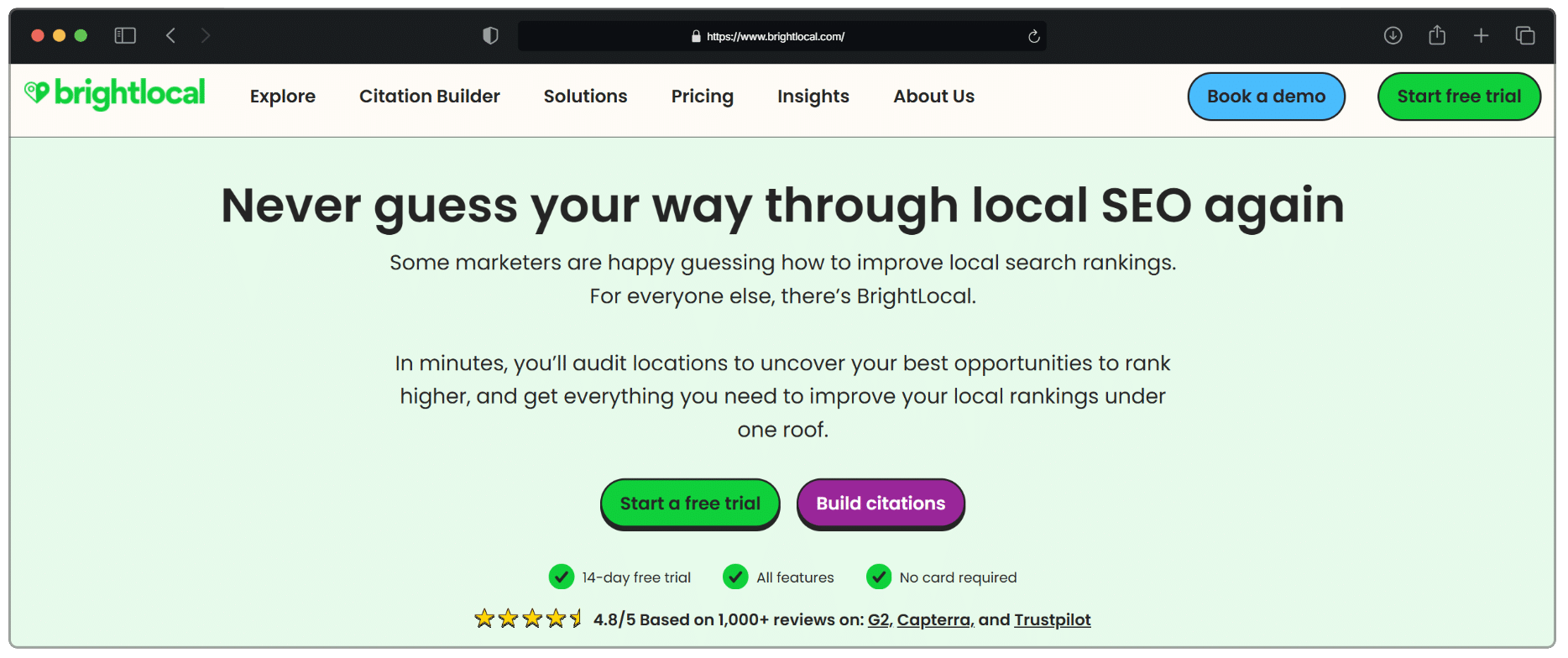Open the Explore menu
Screen dimensions: 1568x658
pos(283,97)
